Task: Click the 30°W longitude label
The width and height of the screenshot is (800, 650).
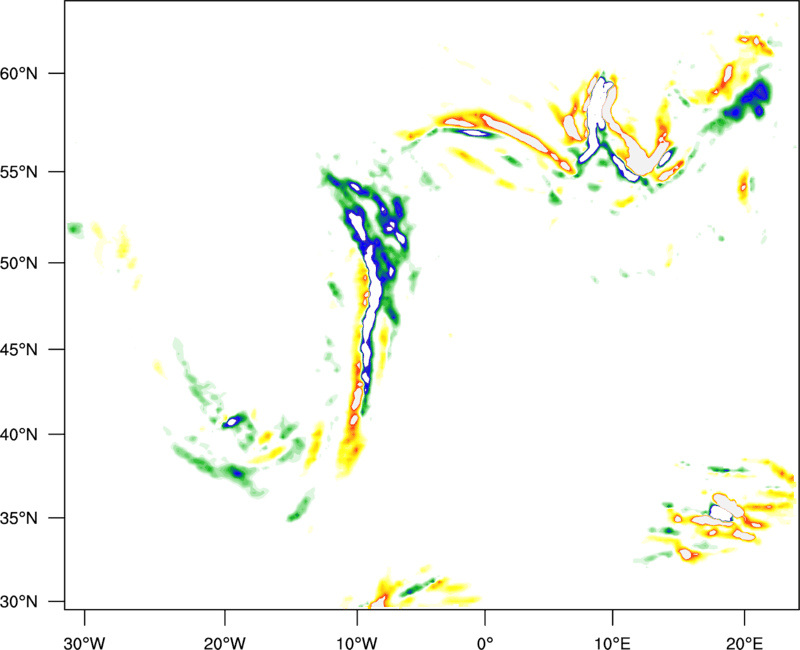Action: (x=84, y=643)
